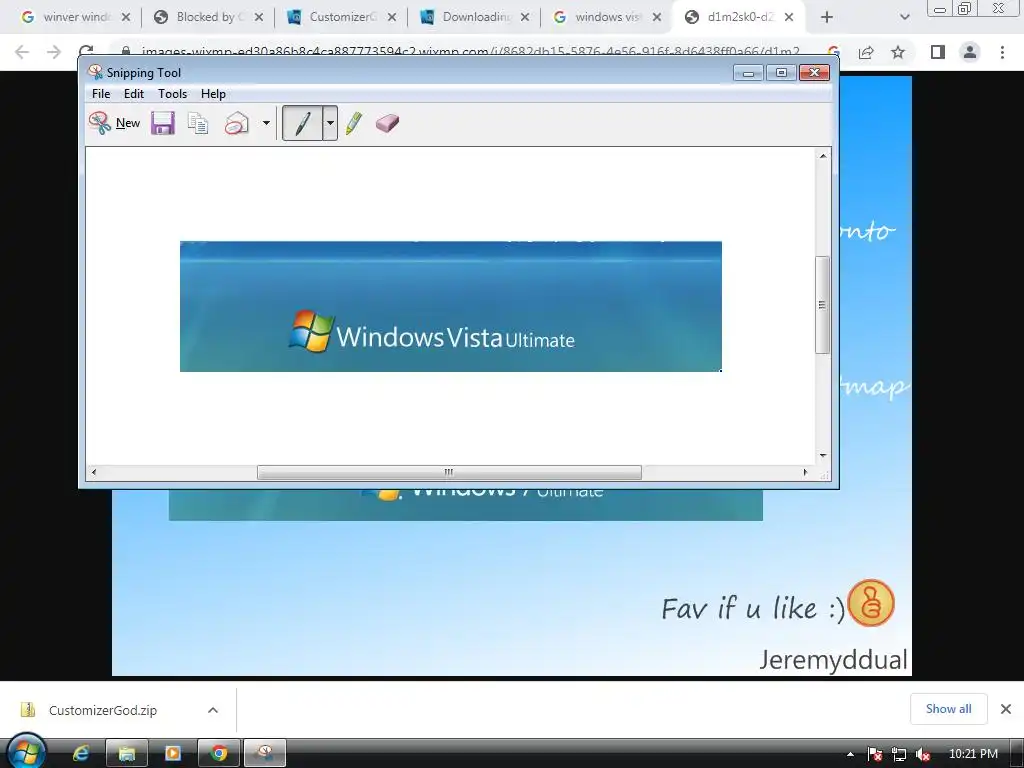Screen dimensions: 1024x768
Task: Open the Edit menu in Snipping Tool
Action: (134, 94)
